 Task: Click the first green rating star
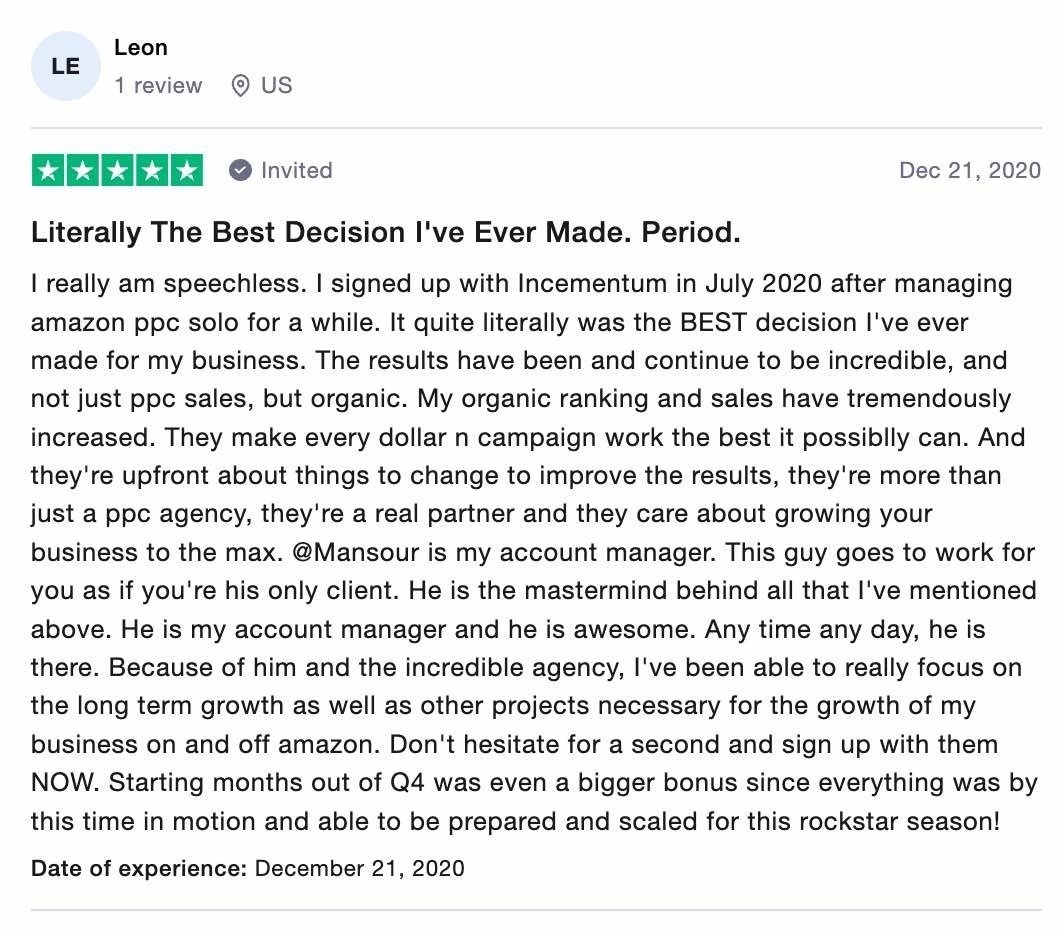coord(48,170)
